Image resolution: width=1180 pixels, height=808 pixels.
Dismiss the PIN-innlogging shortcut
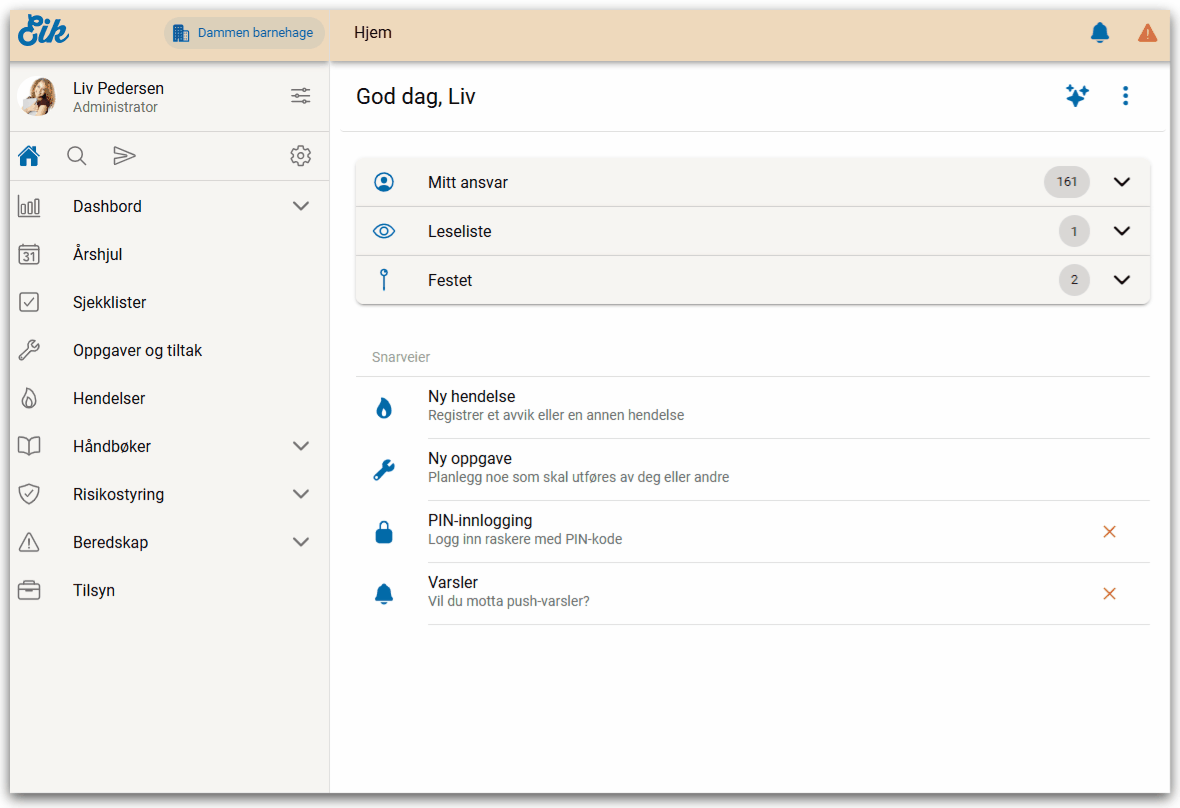click(x=1109, y=532)
